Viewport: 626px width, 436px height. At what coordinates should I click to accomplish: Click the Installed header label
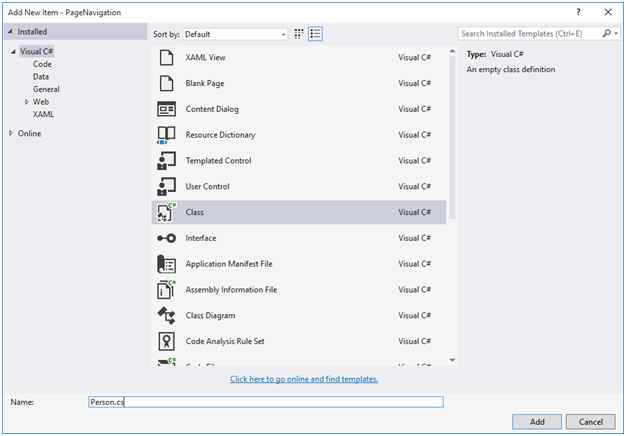tap(32, 32)
